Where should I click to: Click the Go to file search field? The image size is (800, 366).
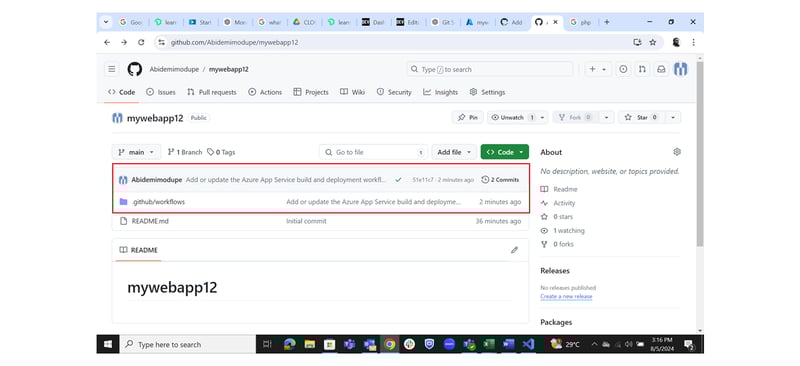click(373, 152)
